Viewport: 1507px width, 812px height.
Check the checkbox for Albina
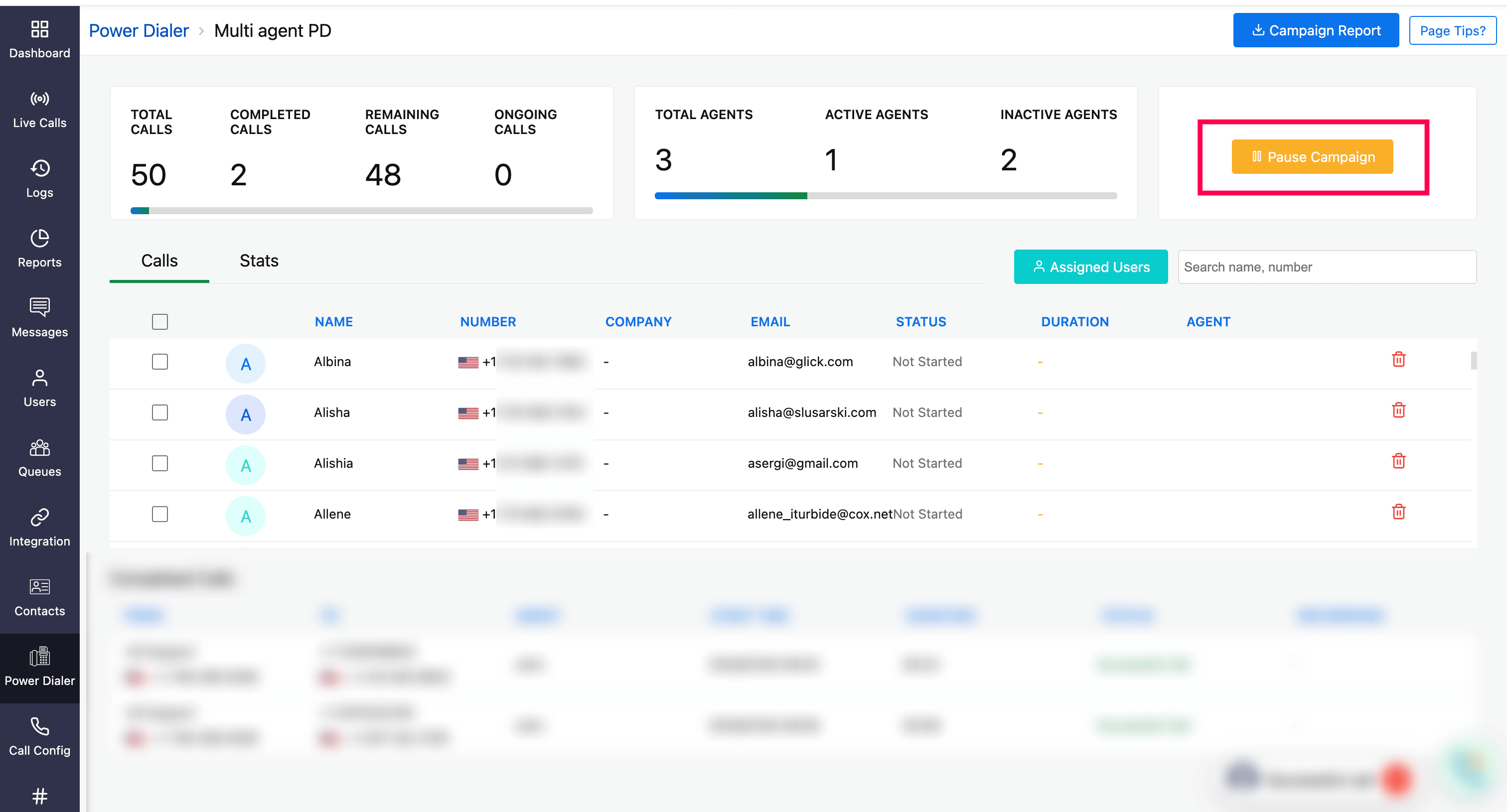[159, 362]
